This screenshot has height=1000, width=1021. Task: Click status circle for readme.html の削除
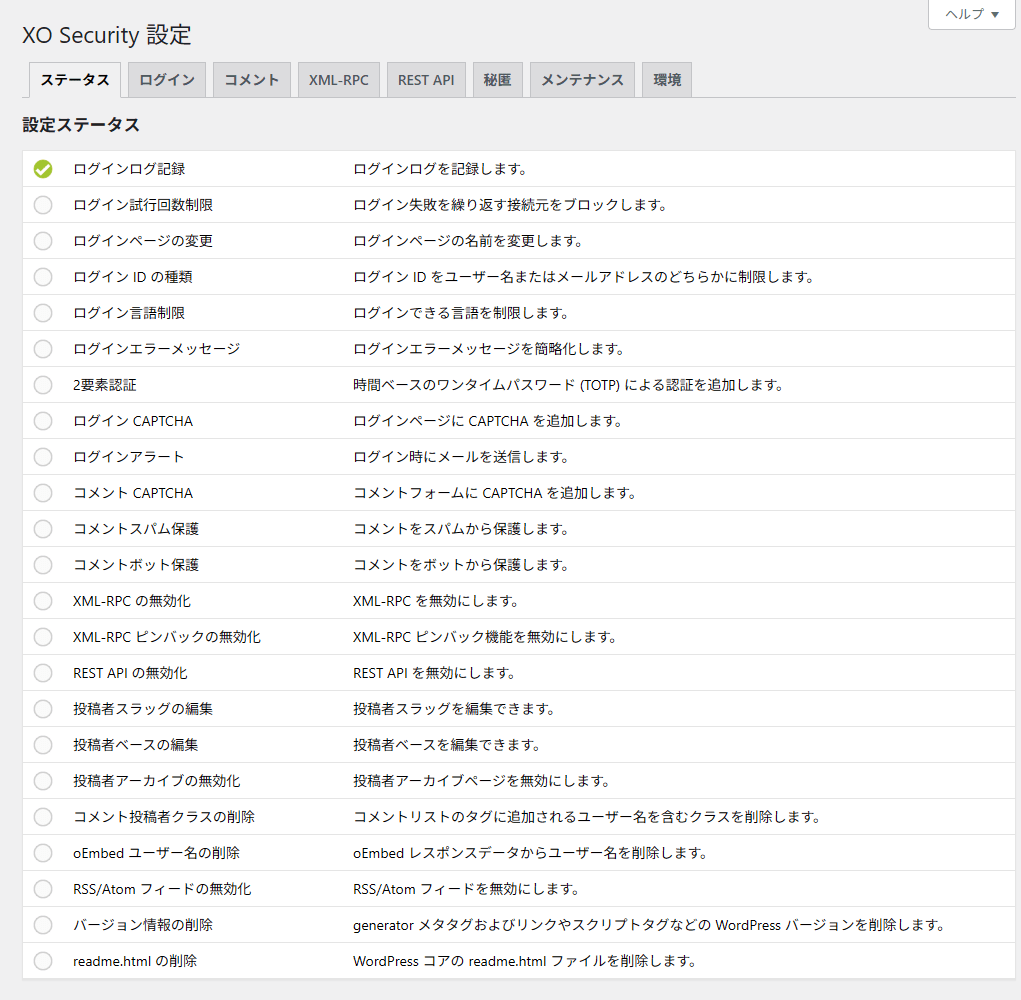[43, 961]
